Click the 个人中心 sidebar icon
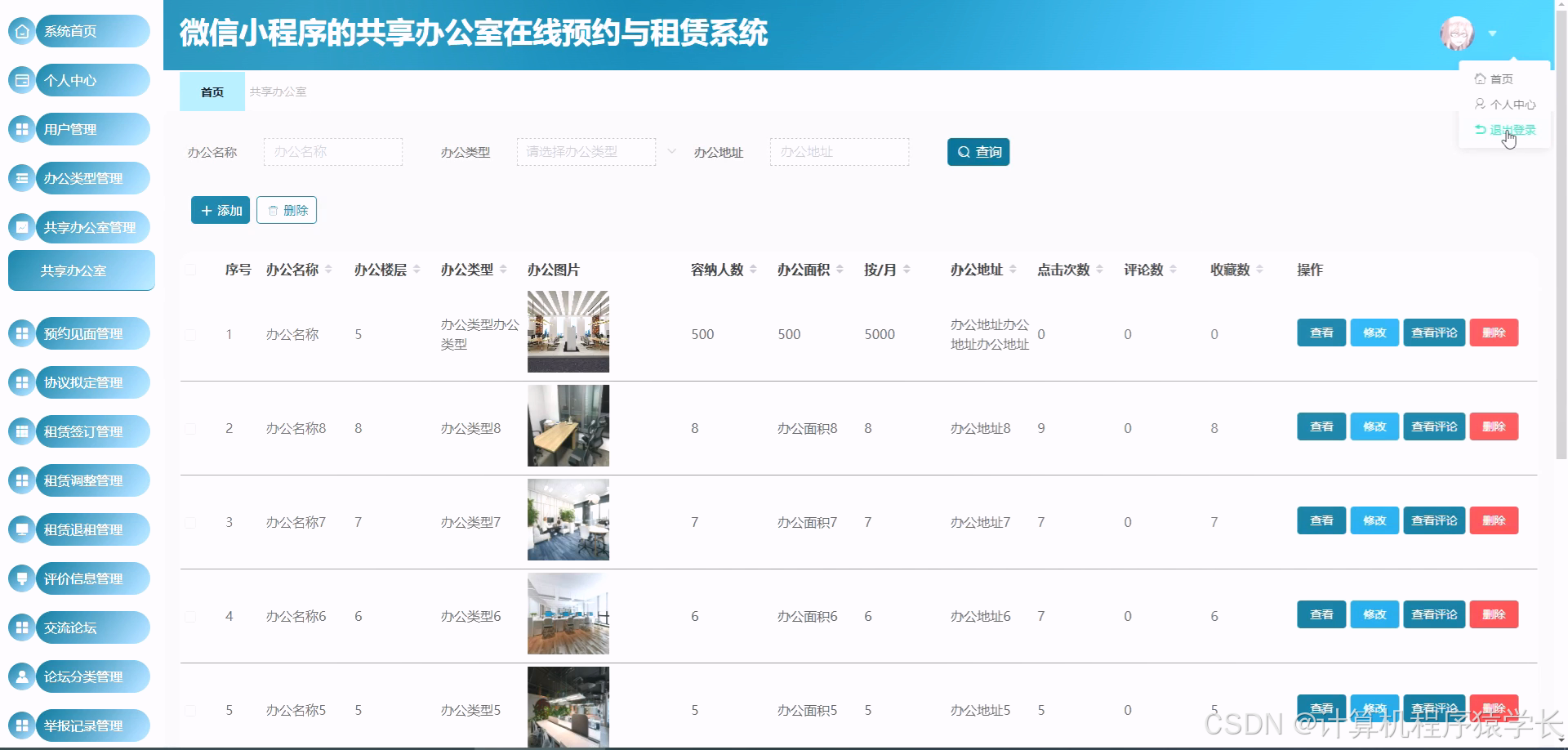1568x750 pixels. [x=21, y=79]
